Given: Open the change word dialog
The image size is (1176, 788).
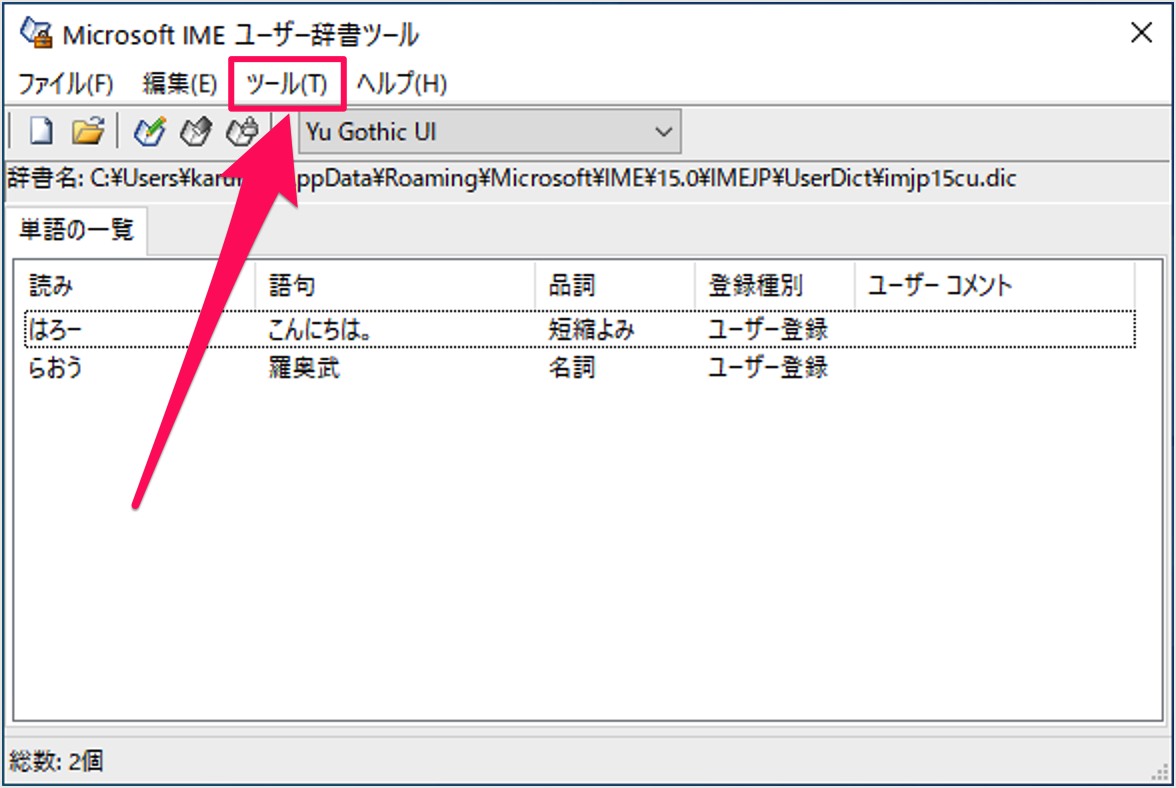Looking at the screenshot, I should click(195, 130).
